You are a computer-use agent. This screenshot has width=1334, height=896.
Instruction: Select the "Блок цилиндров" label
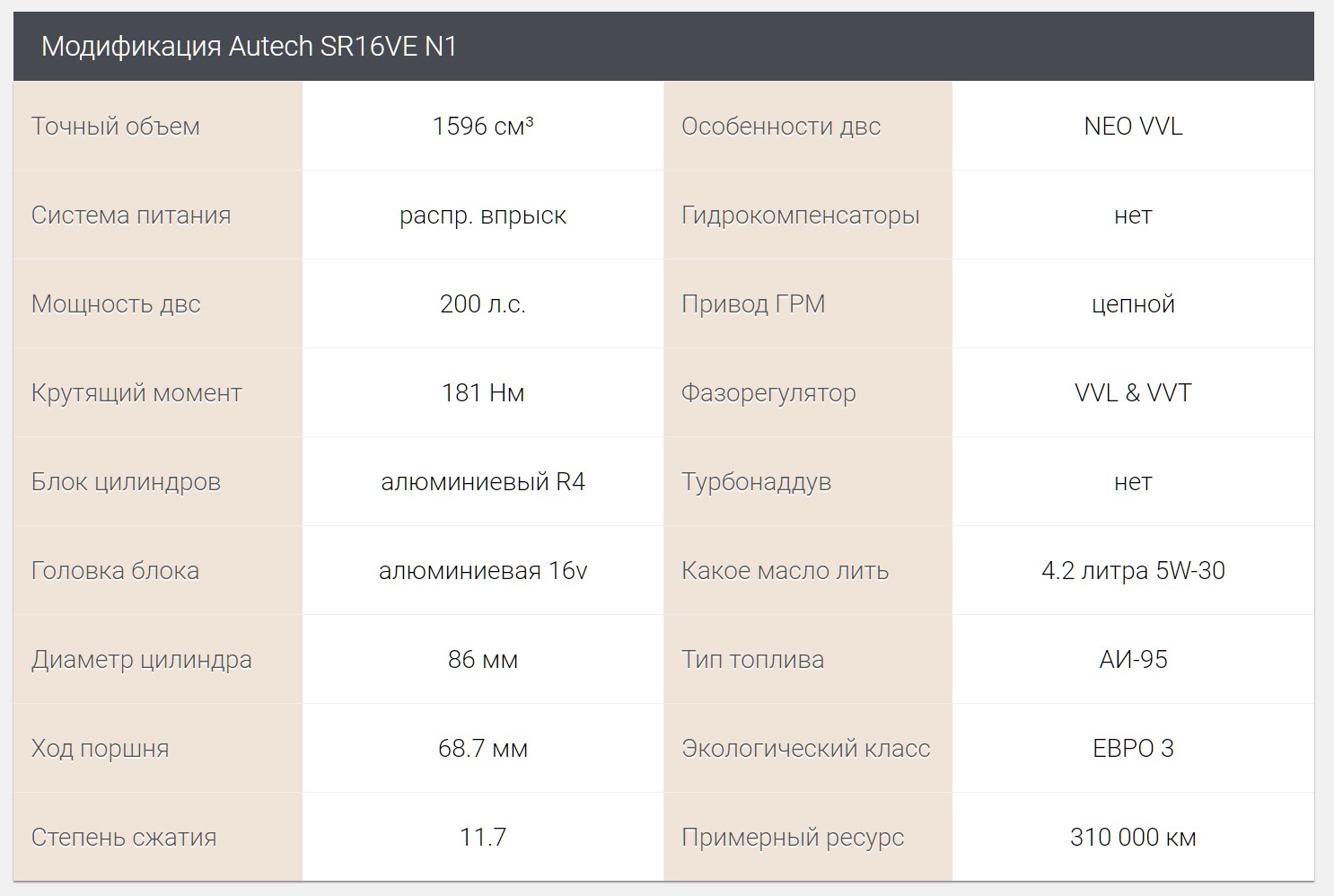point(126,482)
